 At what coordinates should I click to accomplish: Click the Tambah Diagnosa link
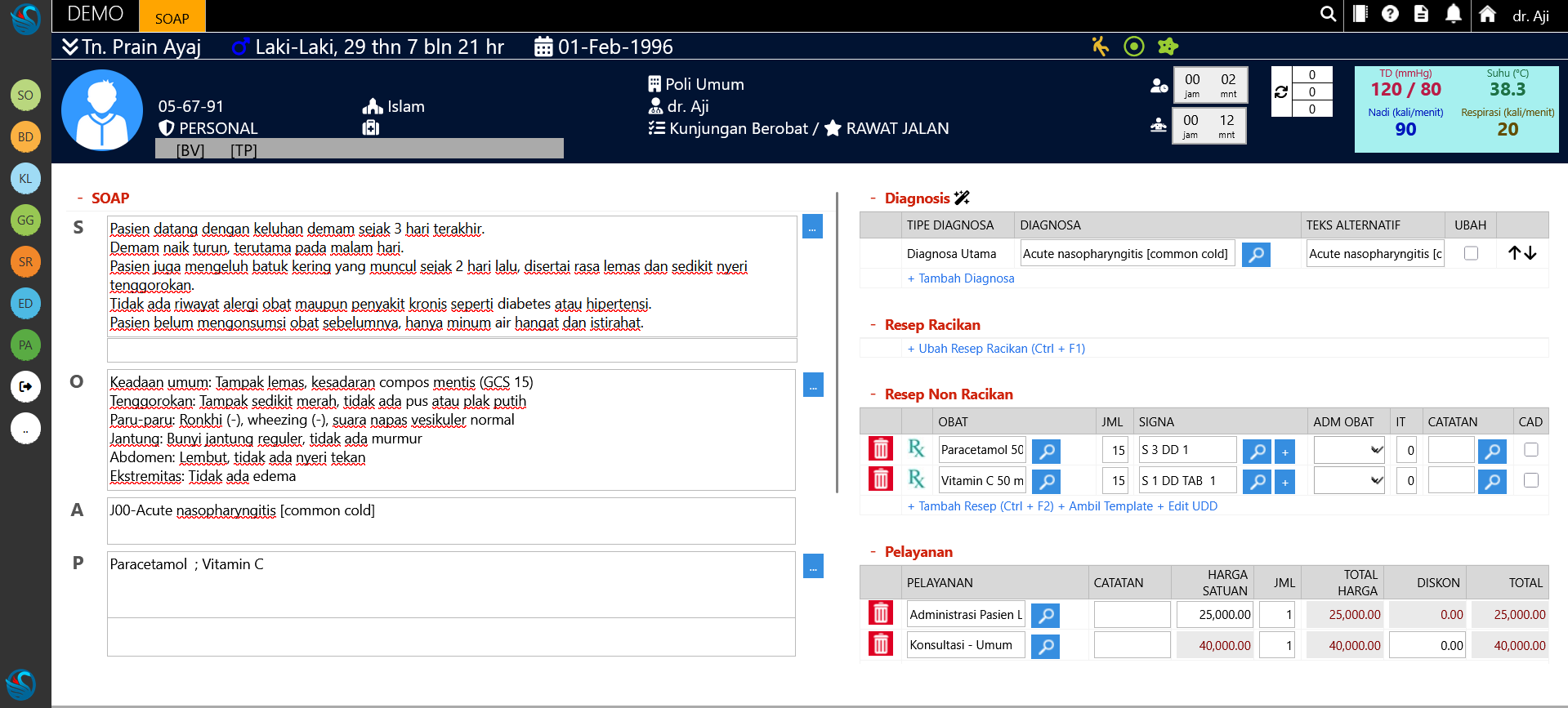[961, 278]
